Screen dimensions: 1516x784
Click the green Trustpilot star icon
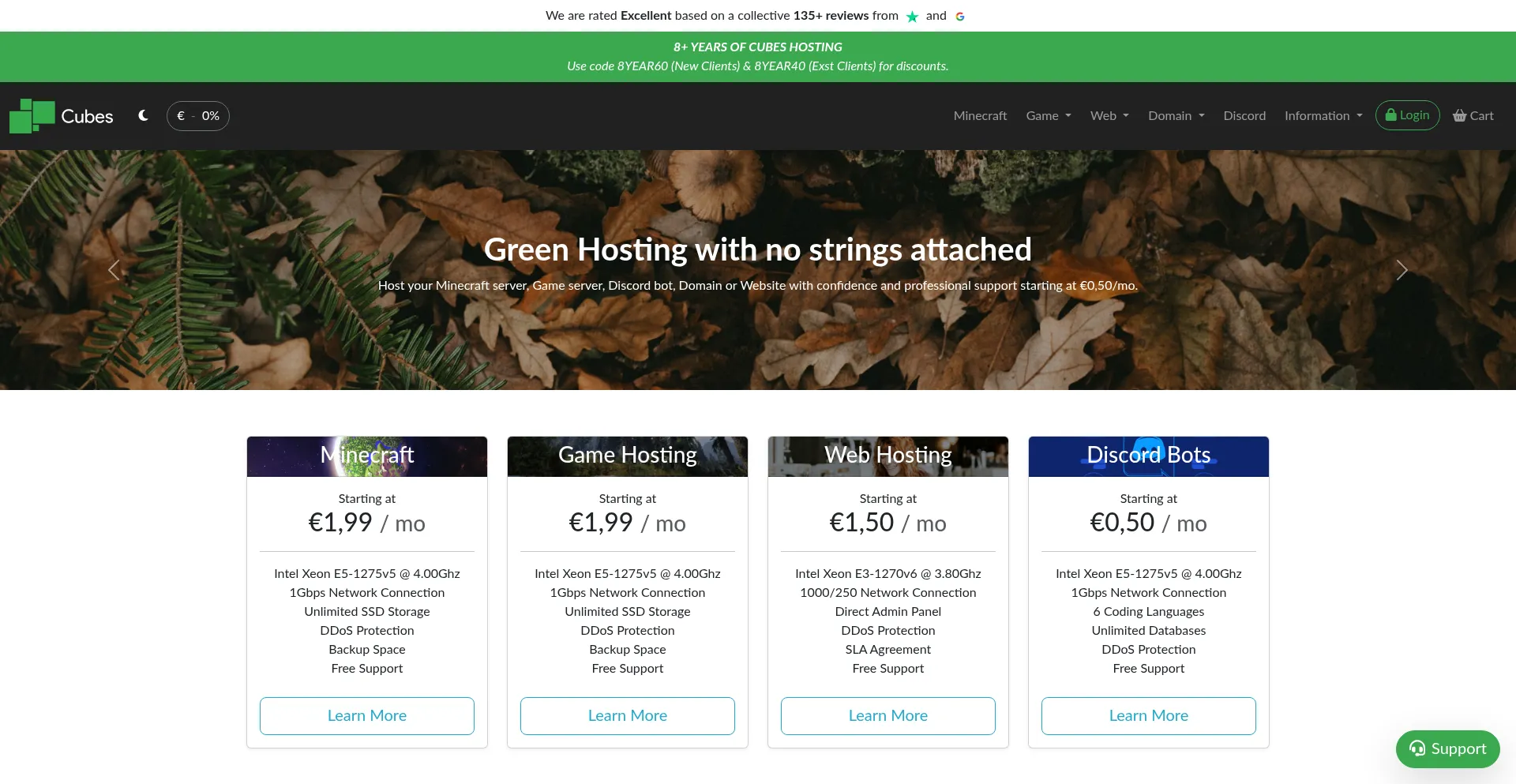coord(912,17)
